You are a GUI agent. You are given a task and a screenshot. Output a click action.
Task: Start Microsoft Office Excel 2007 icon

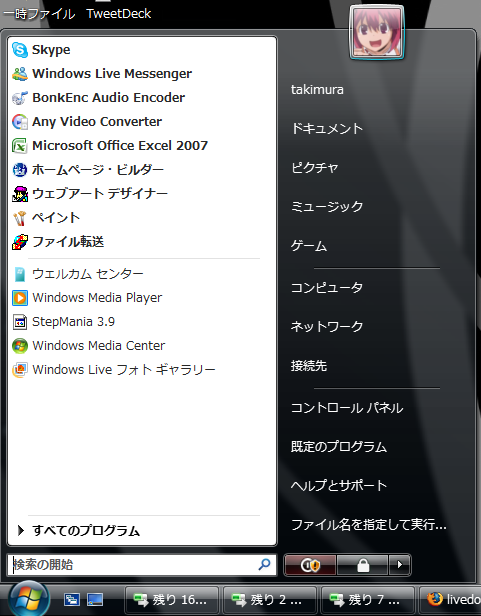[x=20, y=146]
